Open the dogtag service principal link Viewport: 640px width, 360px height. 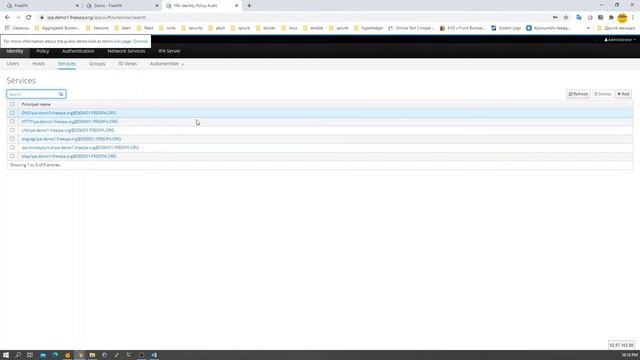pyautogui.click(x=71, y=139)
